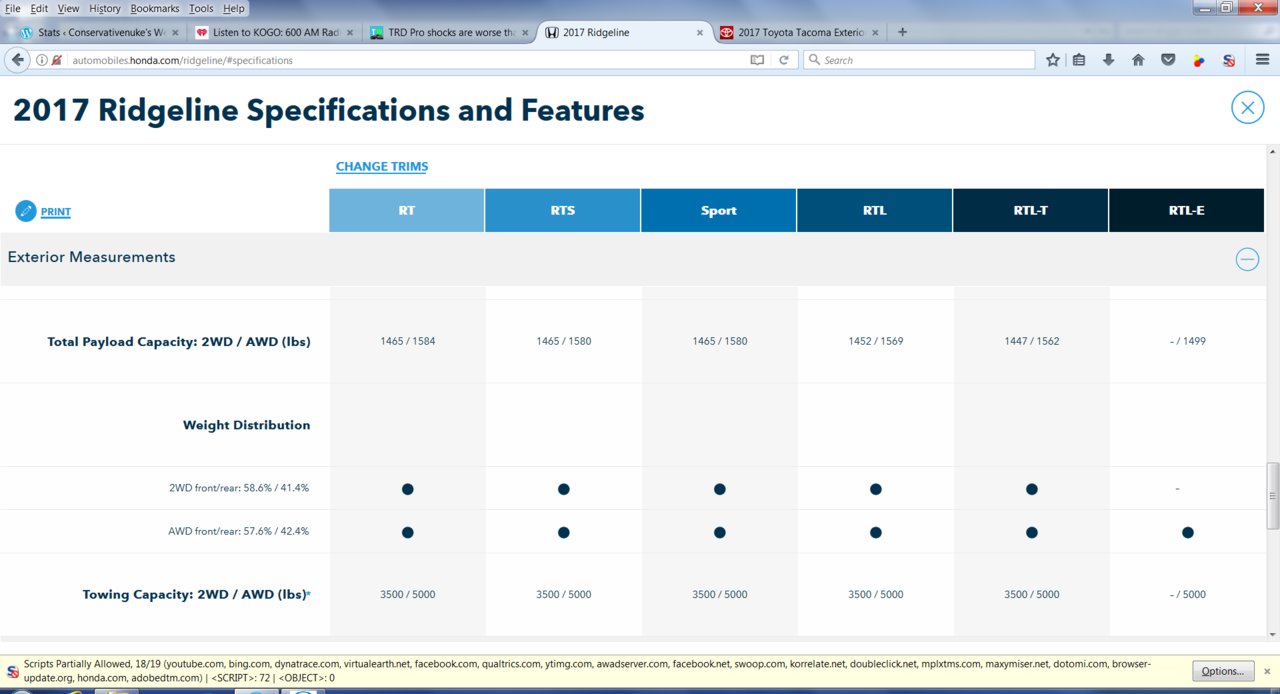Select the RTL-T trim header
Viewport: 1280px width, 694px height.
1031,210
